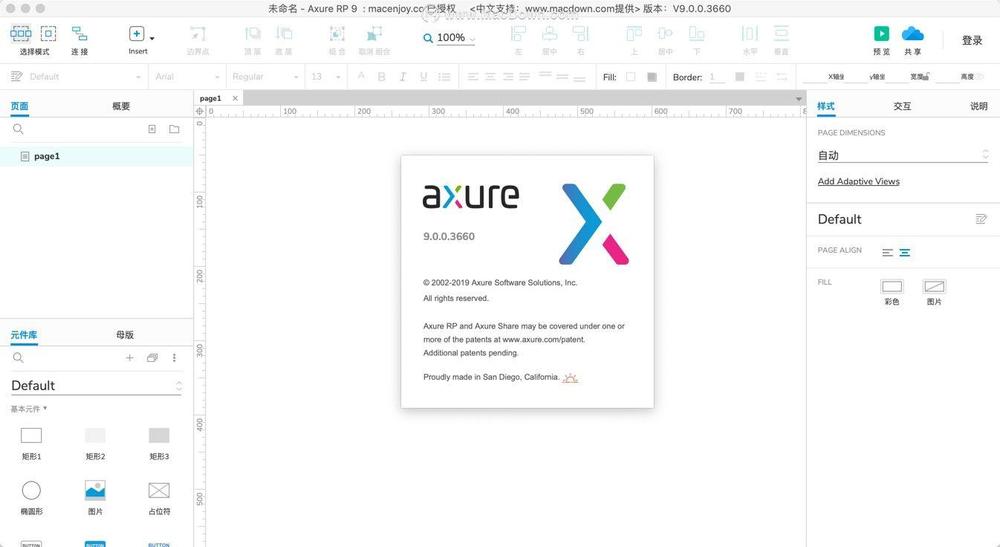Open the 100% zoom dropdown

(450, 38)
